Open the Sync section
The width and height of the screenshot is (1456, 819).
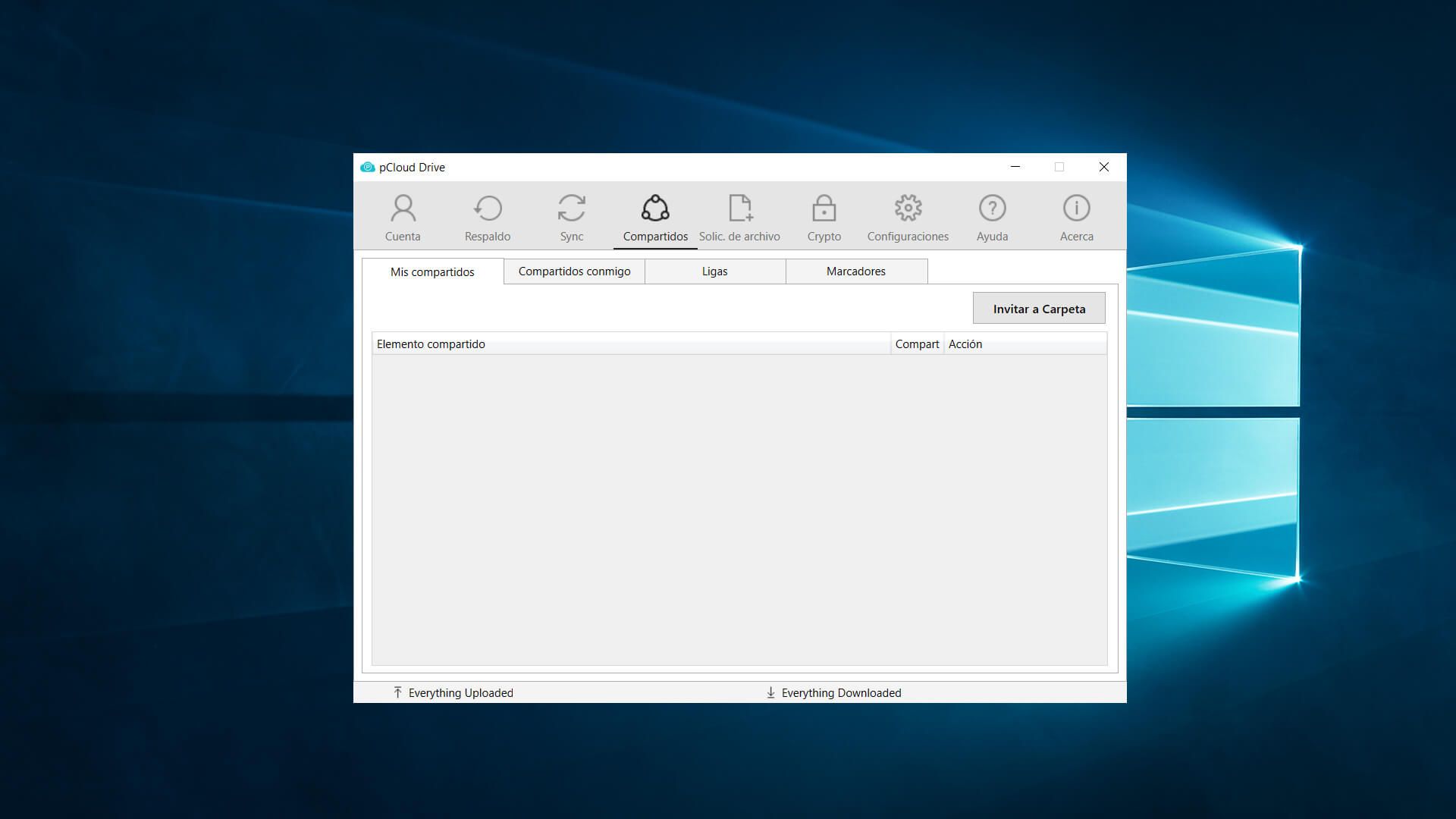572,218
